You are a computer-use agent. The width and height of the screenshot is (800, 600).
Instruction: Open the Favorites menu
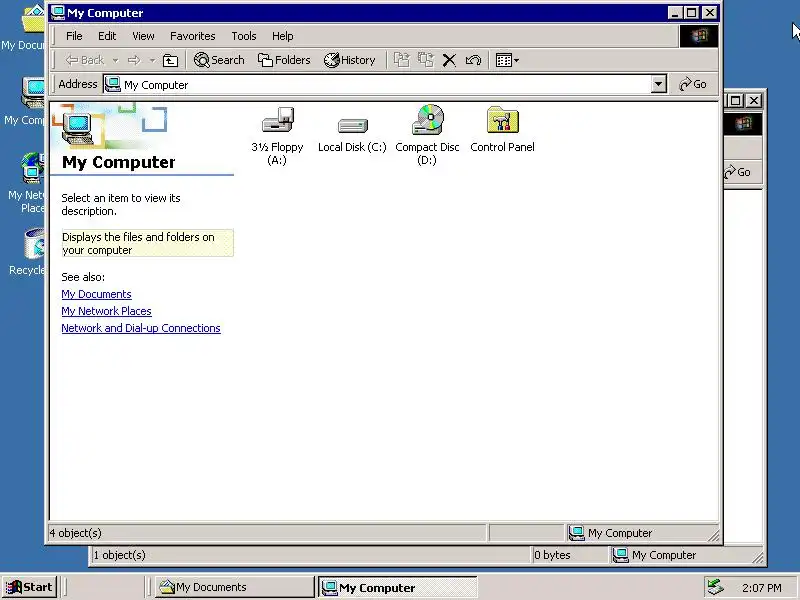(x=192, y=36)
